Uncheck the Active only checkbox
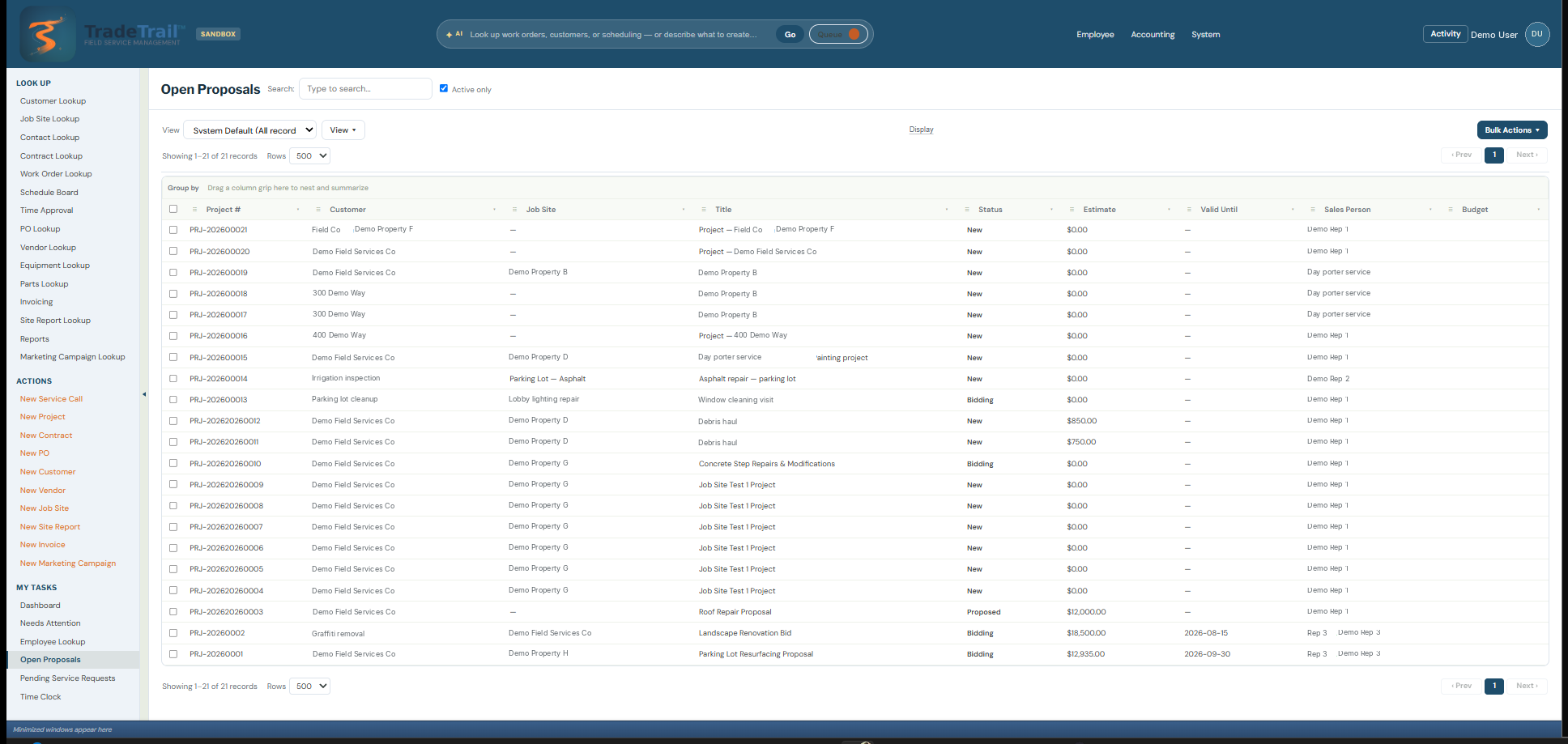The height and width of the screenshot is (744, 1568). 444,88
